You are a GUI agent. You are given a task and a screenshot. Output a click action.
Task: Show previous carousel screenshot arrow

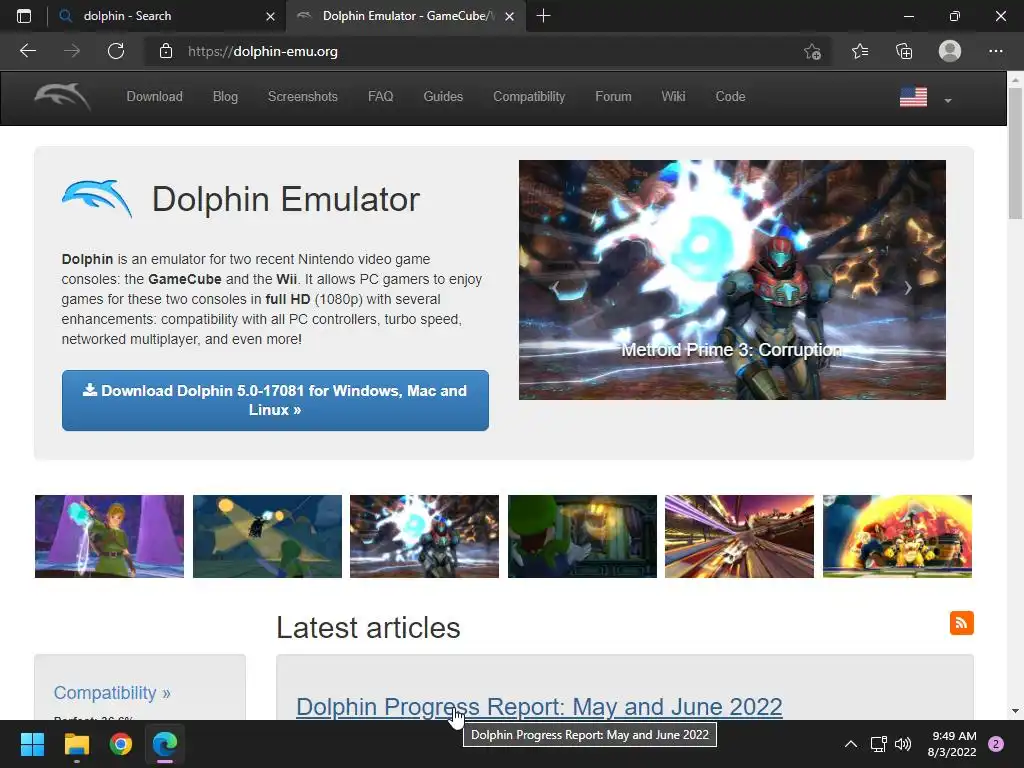click(x=555, y=287)
